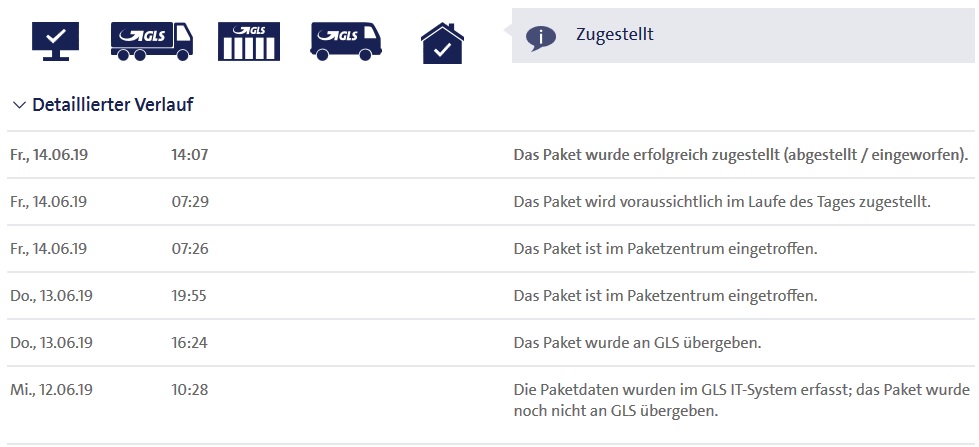Click the timestamp 14:07

coord(190,155)
